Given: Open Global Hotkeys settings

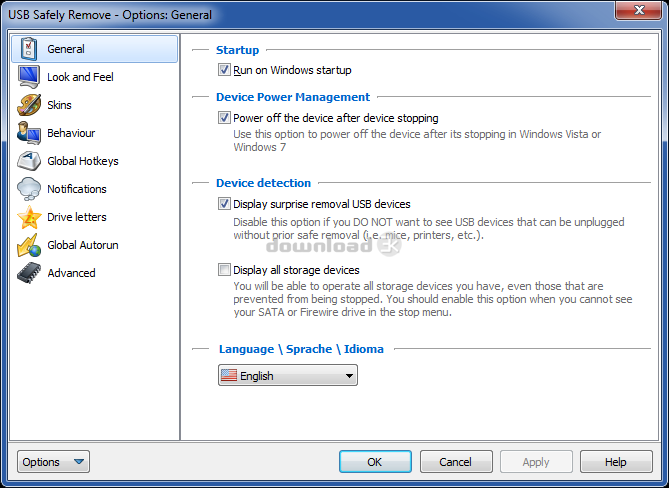Looking at the screenshot, I should pos(94,161).
